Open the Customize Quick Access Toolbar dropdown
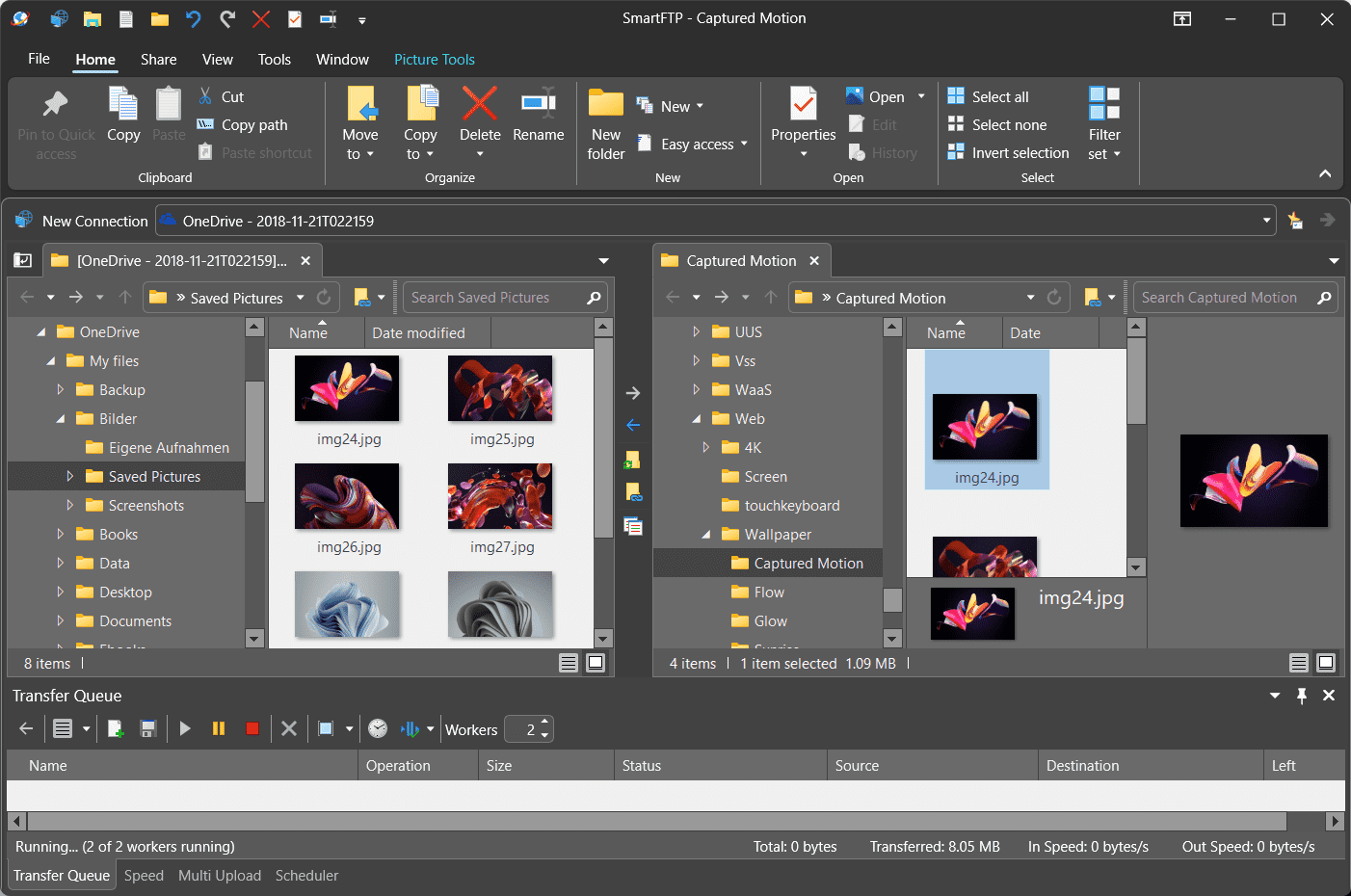Image resolution: width=1351 pixels, height=896 pixels. (x=361, y=19)
